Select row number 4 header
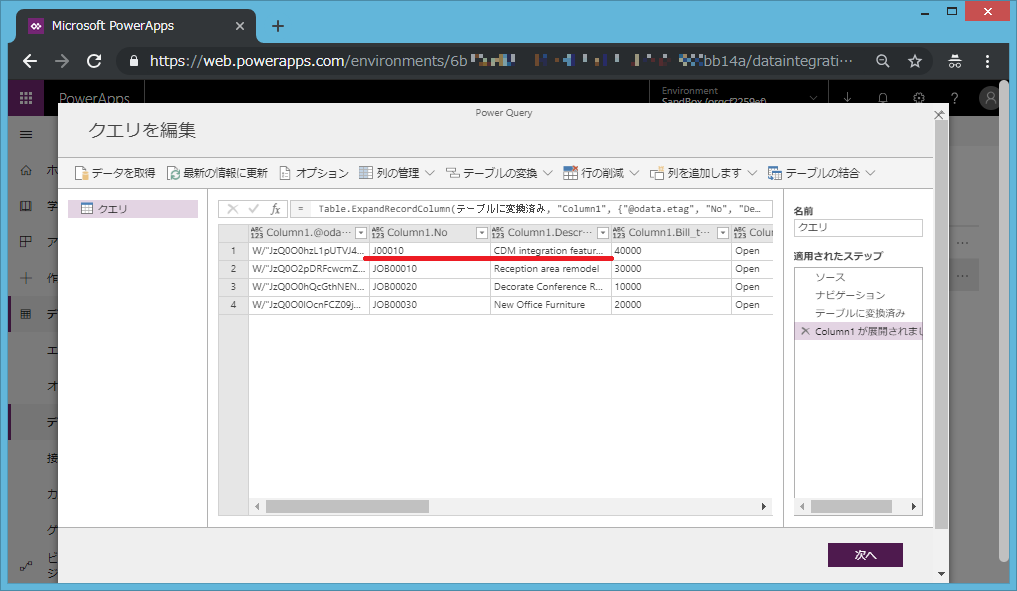Viewport: 1017px width, 591px height. click(x=233, y=305)
